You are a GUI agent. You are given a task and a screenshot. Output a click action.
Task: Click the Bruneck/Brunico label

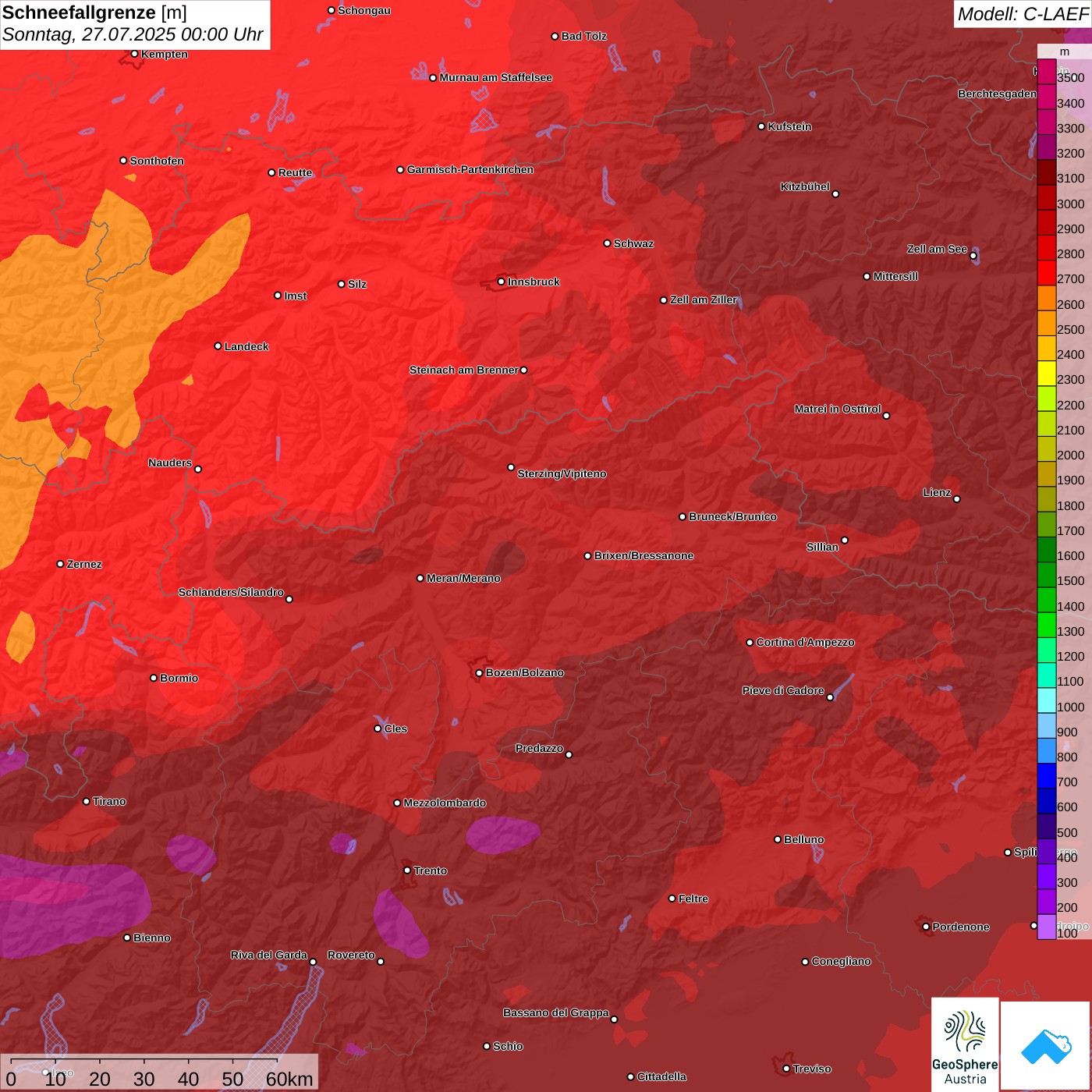733,517
